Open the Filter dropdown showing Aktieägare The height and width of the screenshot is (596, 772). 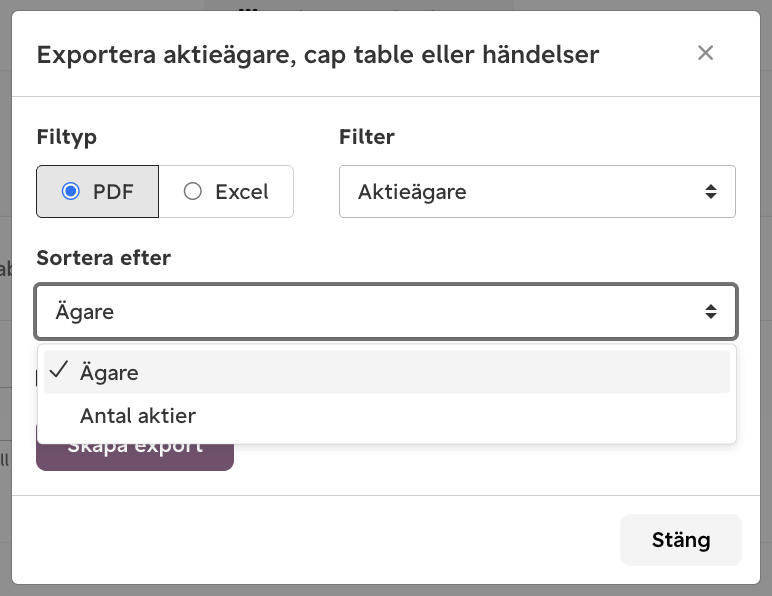point(537,191)
